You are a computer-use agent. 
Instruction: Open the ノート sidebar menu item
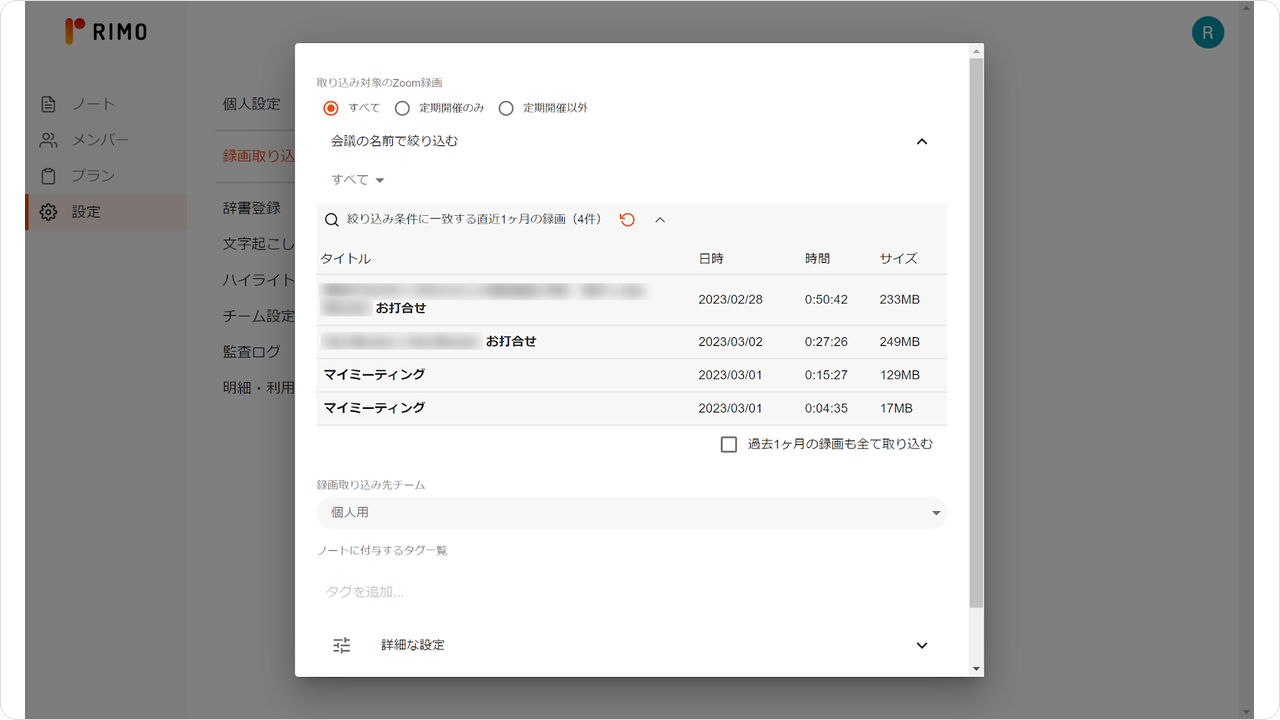pyautogui.click(x=106, y=104)
